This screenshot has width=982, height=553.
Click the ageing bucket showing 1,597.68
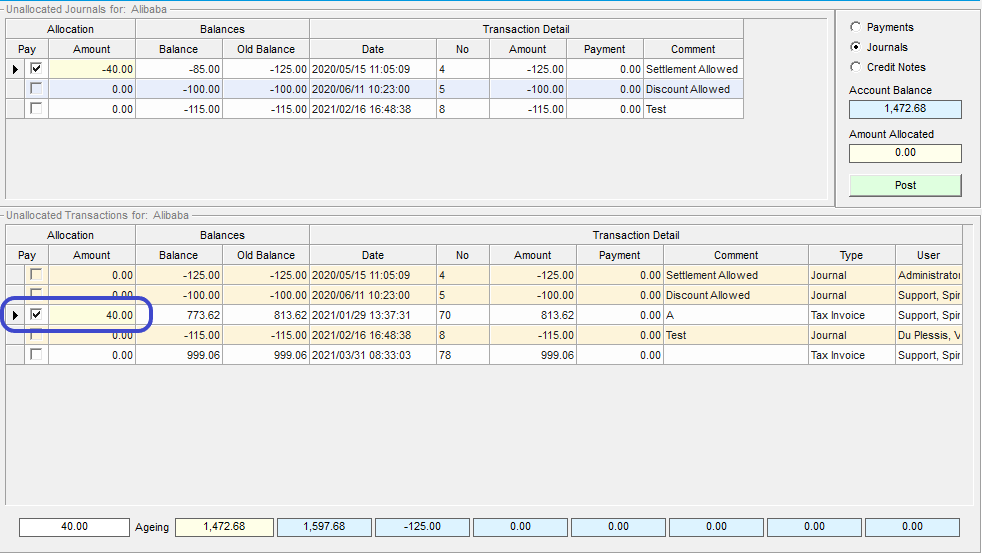pyautogui.click(x=324, y=527)
